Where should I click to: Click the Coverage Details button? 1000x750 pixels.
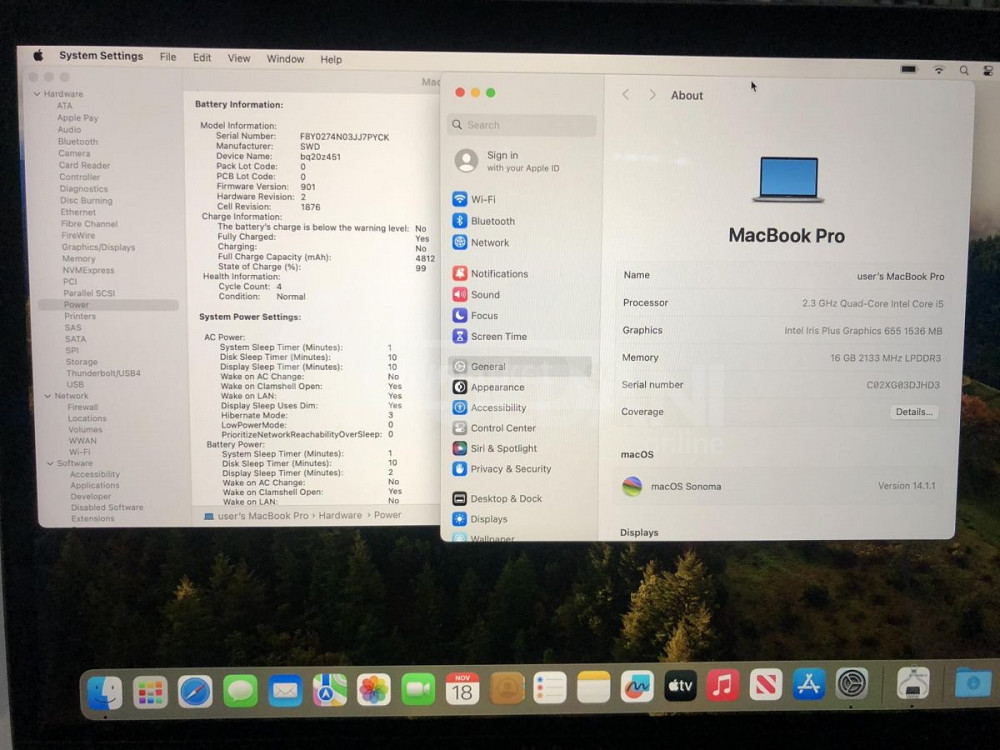(913, 412)
